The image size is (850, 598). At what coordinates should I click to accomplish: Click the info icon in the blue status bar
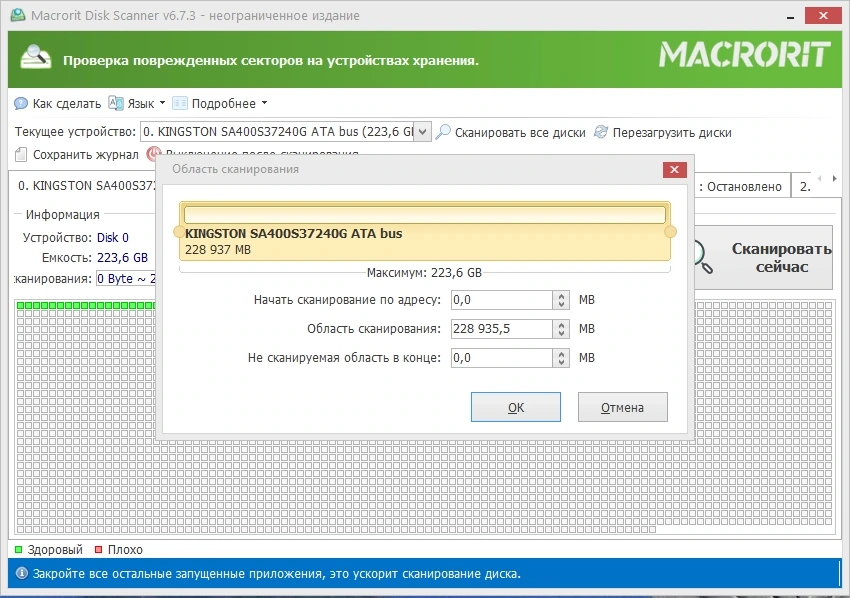(x=22, y=573)
